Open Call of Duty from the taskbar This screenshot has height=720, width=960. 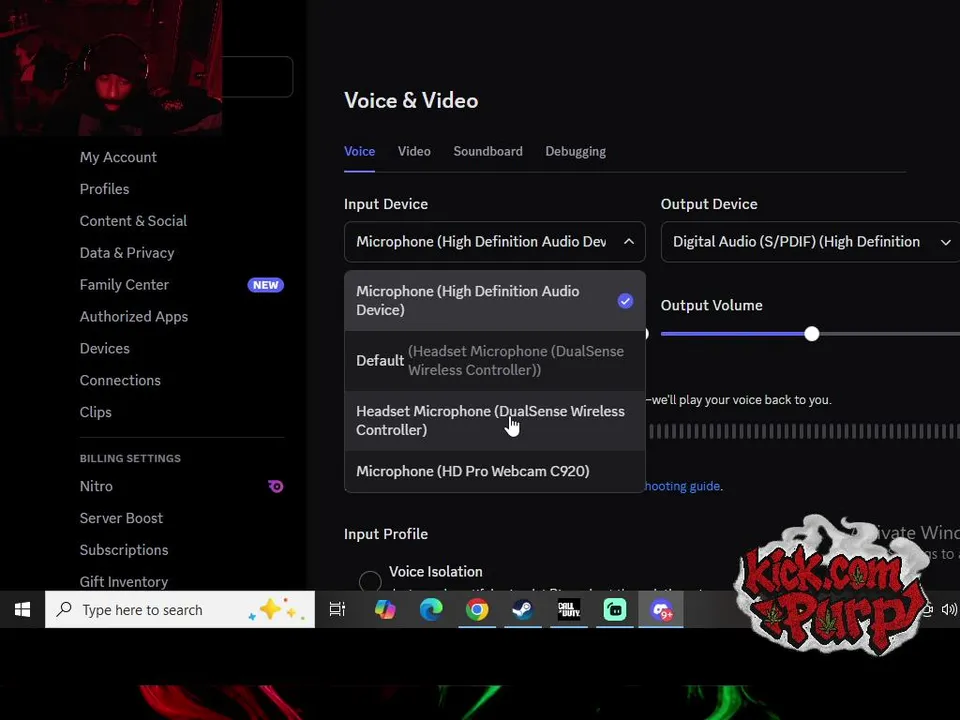click(569, 610)
